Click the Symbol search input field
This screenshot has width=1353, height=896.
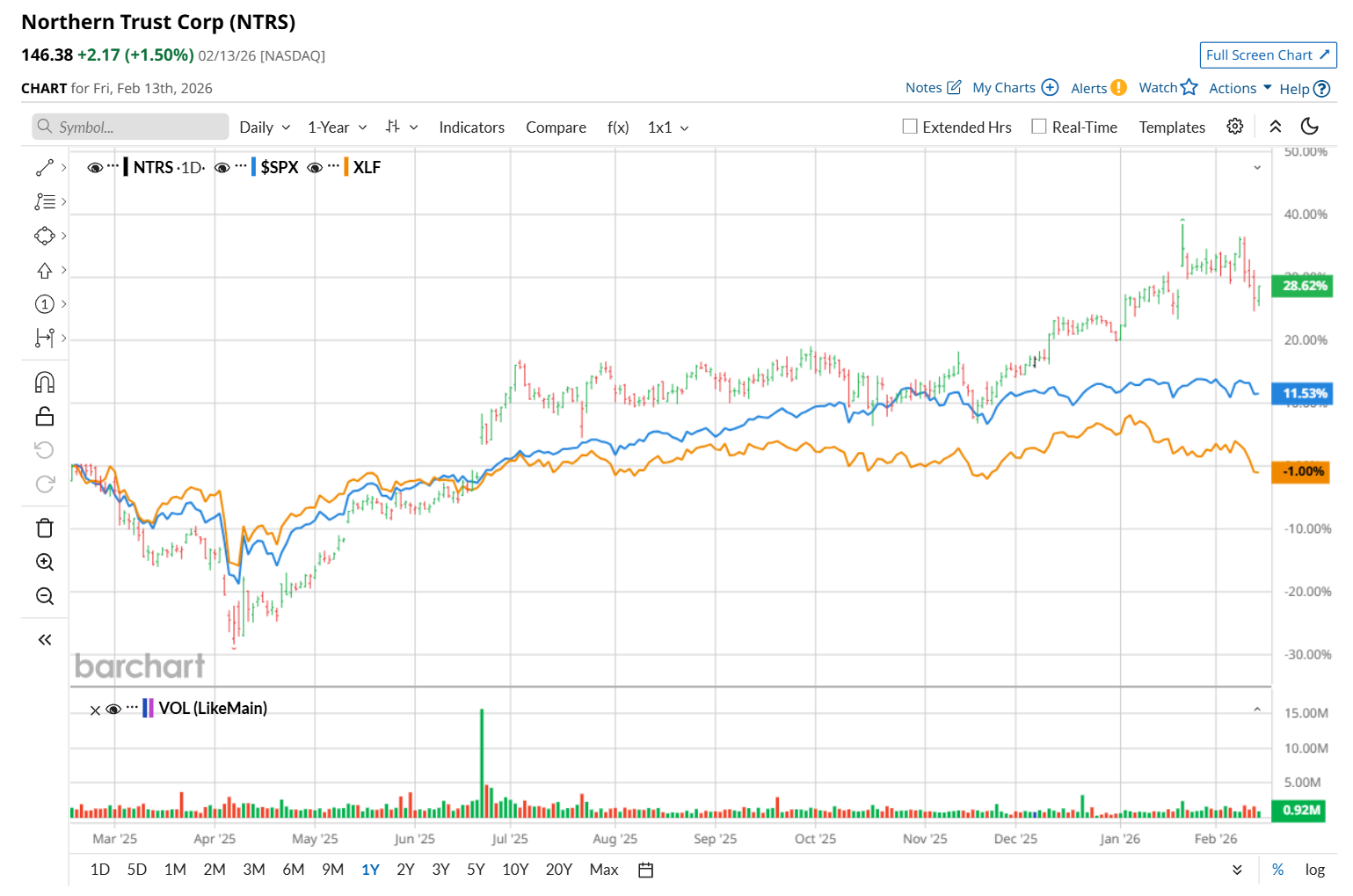(x=130, y=127)
